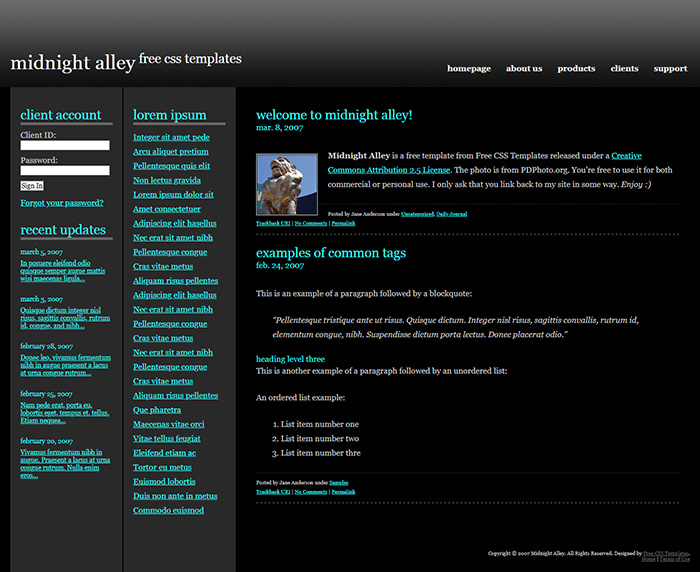Viewport: 700px width, 572px height.
Task: Open the Forgot your password link
Action: (x=62, y=203)
